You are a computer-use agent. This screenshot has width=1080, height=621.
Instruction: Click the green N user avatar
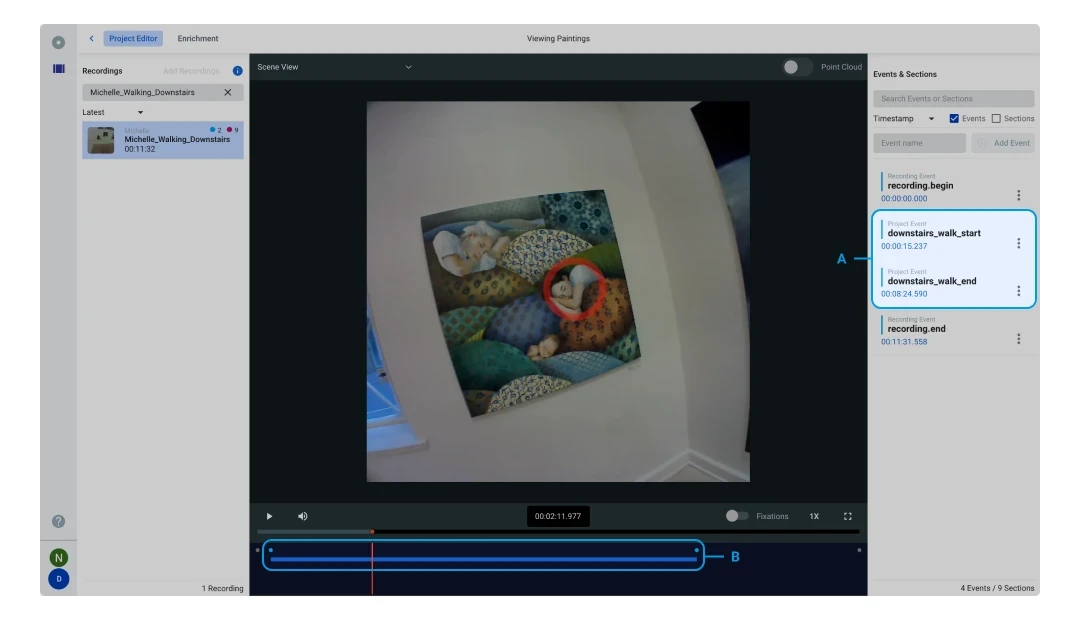[59, 558]
